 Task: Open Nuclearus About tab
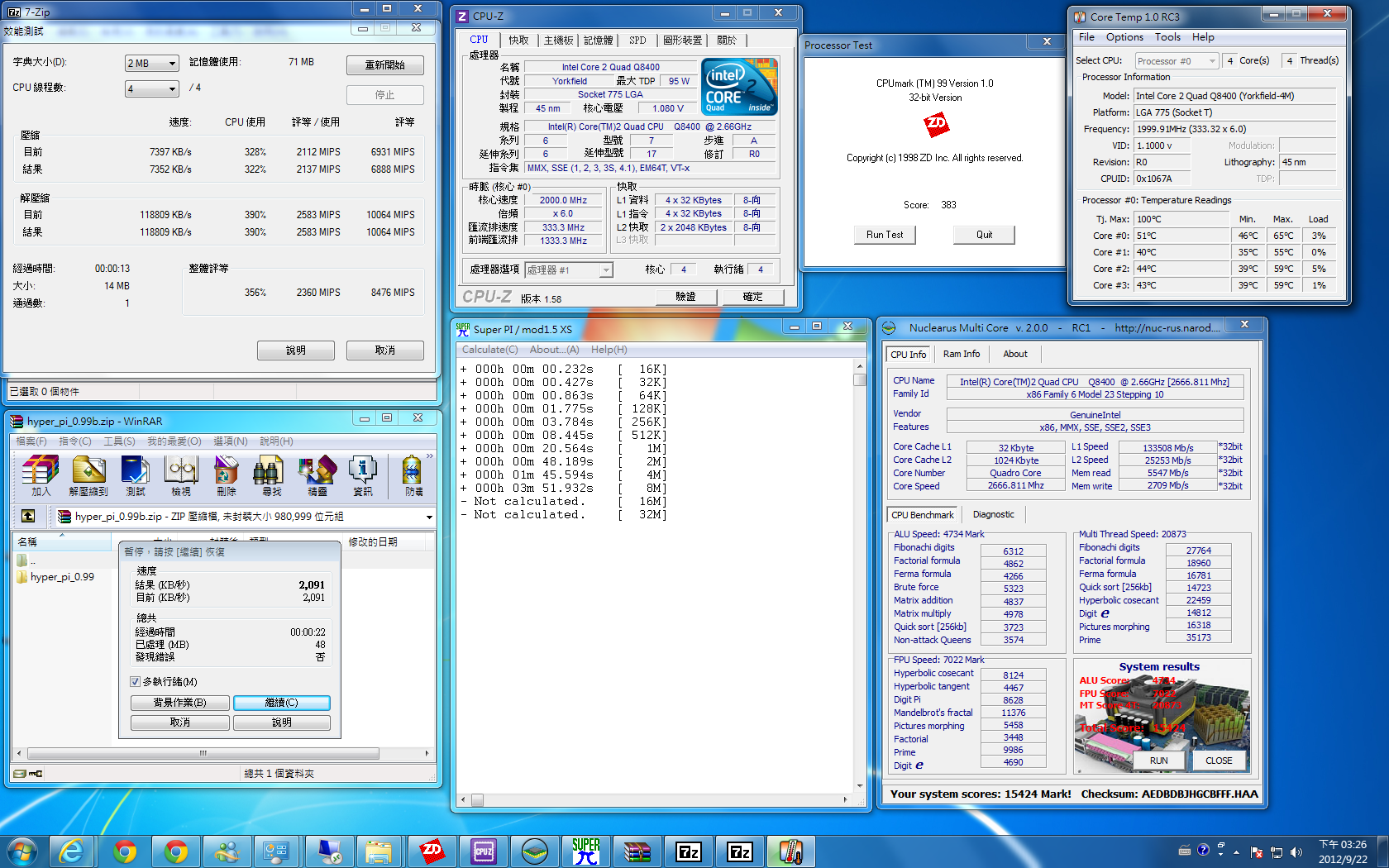point(1015,354)
